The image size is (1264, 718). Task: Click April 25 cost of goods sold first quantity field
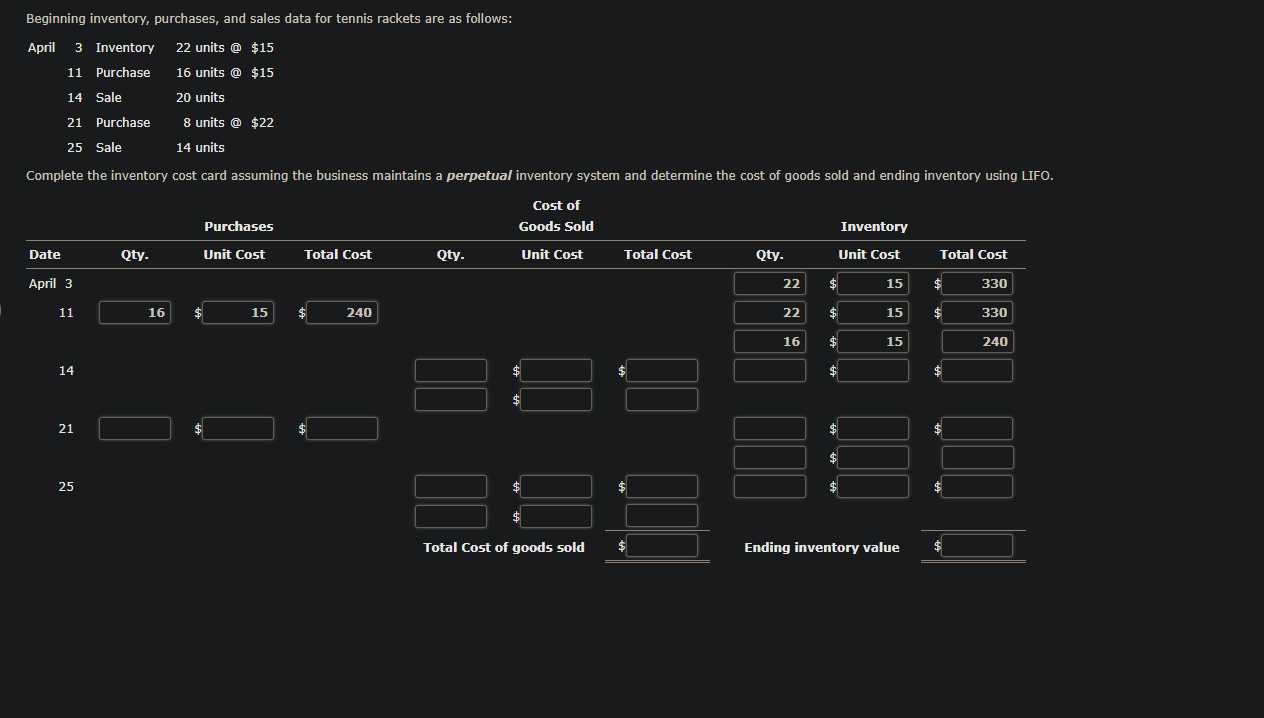coord(452,487)
